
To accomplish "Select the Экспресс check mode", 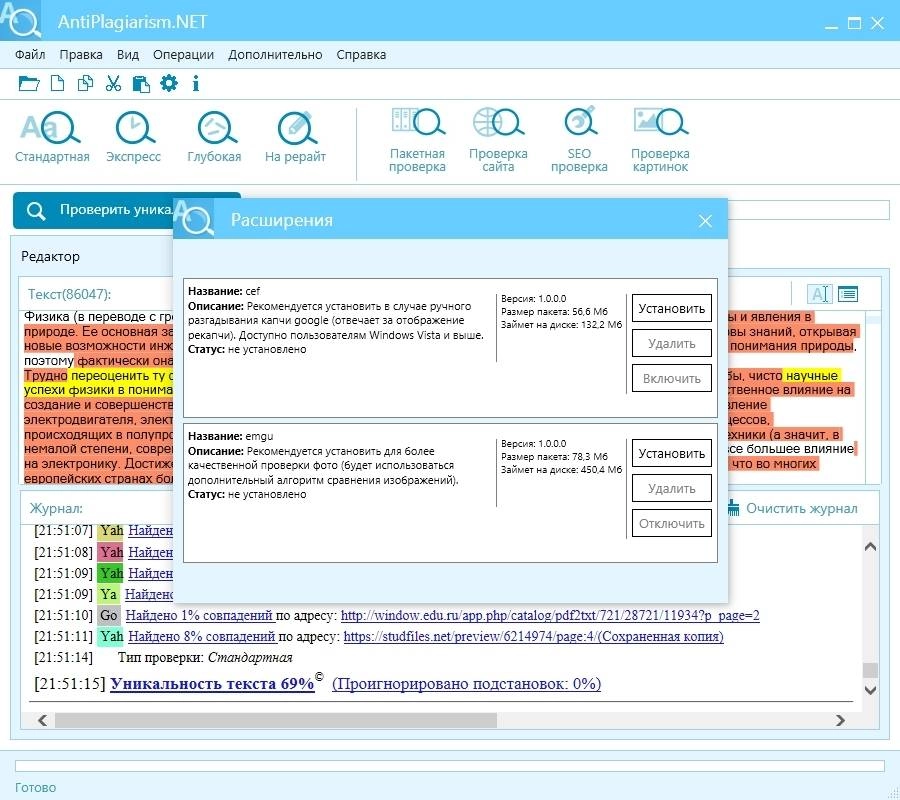I will 134,138.
